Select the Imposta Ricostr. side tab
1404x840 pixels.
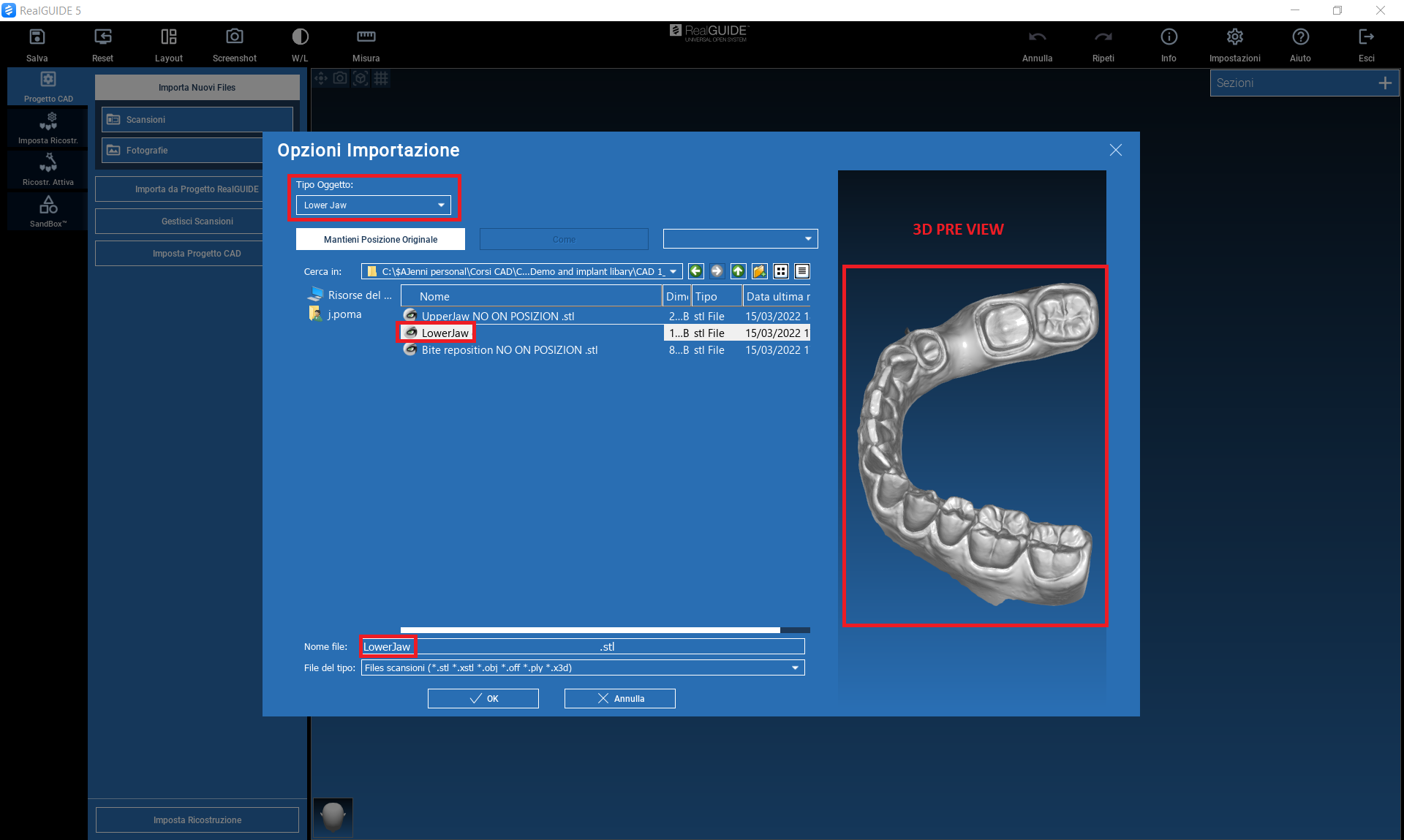48,128
